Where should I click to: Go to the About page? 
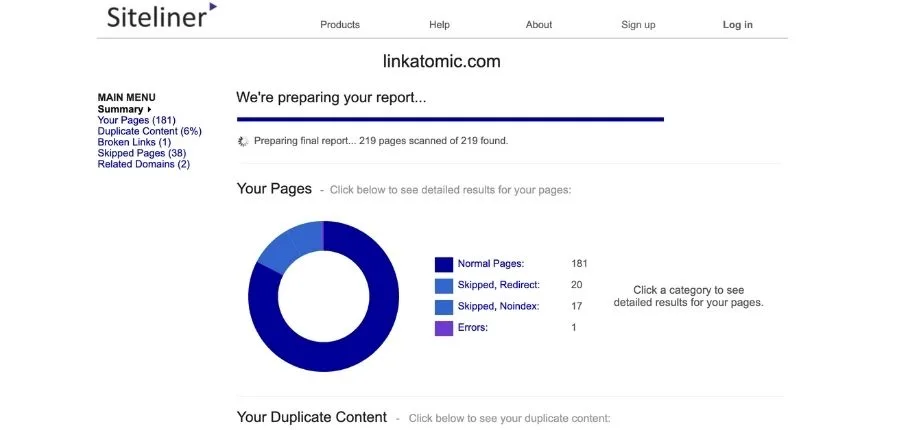click(539, 25)
